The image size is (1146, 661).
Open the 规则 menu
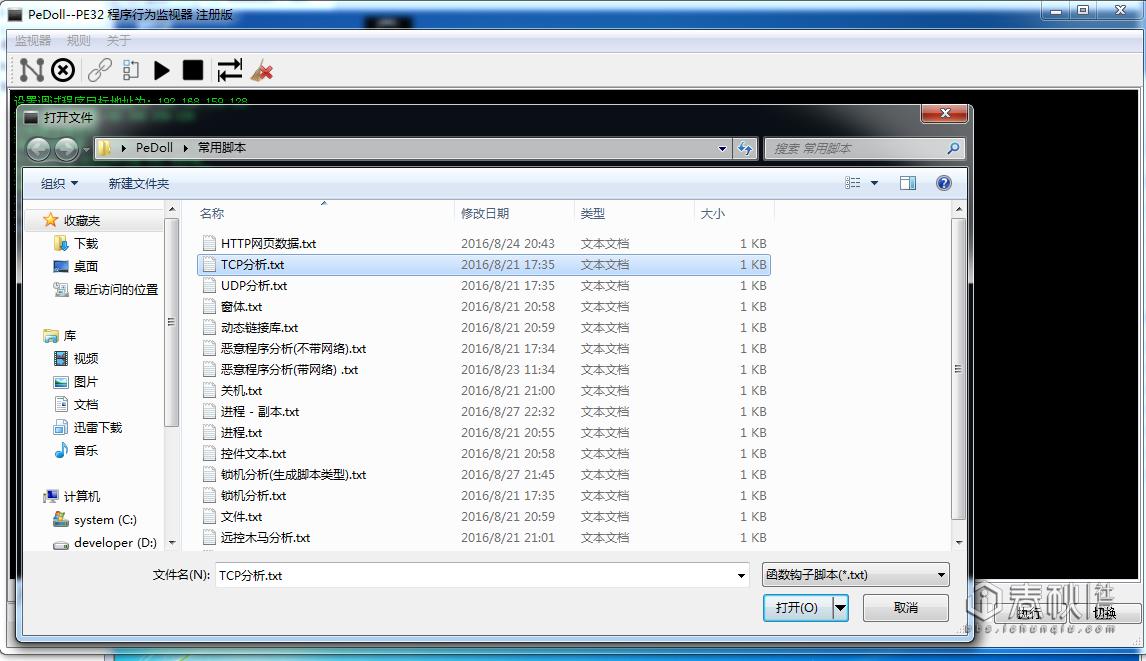78,40
